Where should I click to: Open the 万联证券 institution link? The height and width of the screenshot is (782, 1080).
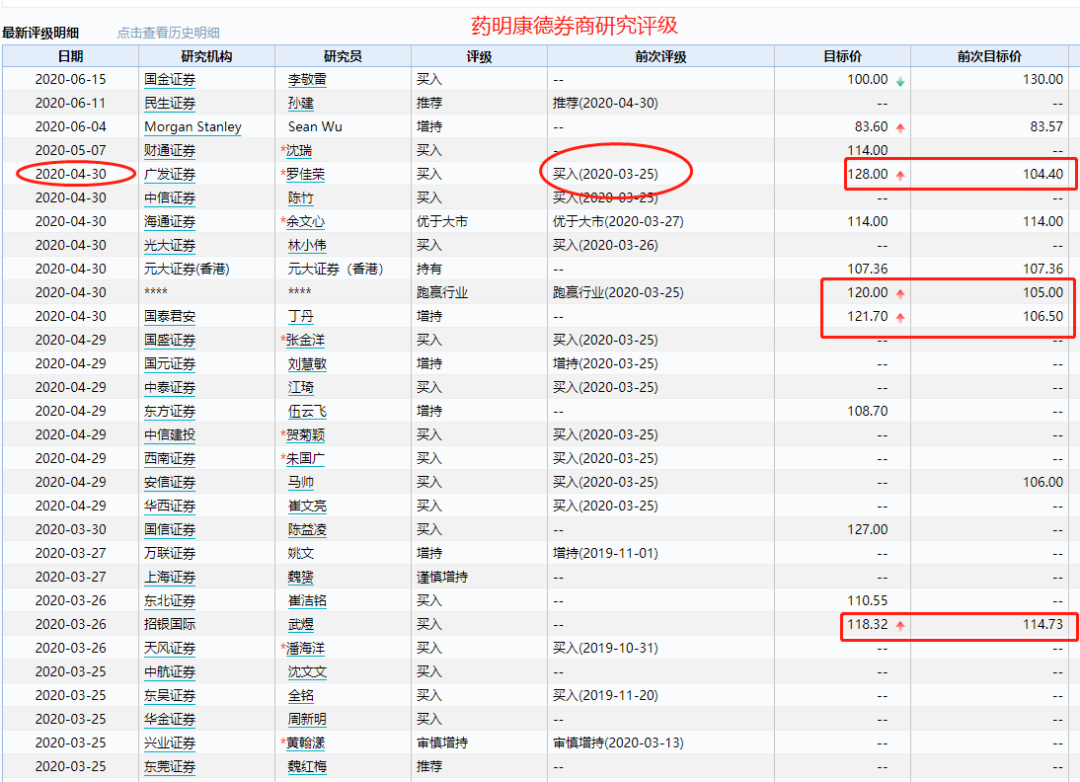click(x=169, y=553)
